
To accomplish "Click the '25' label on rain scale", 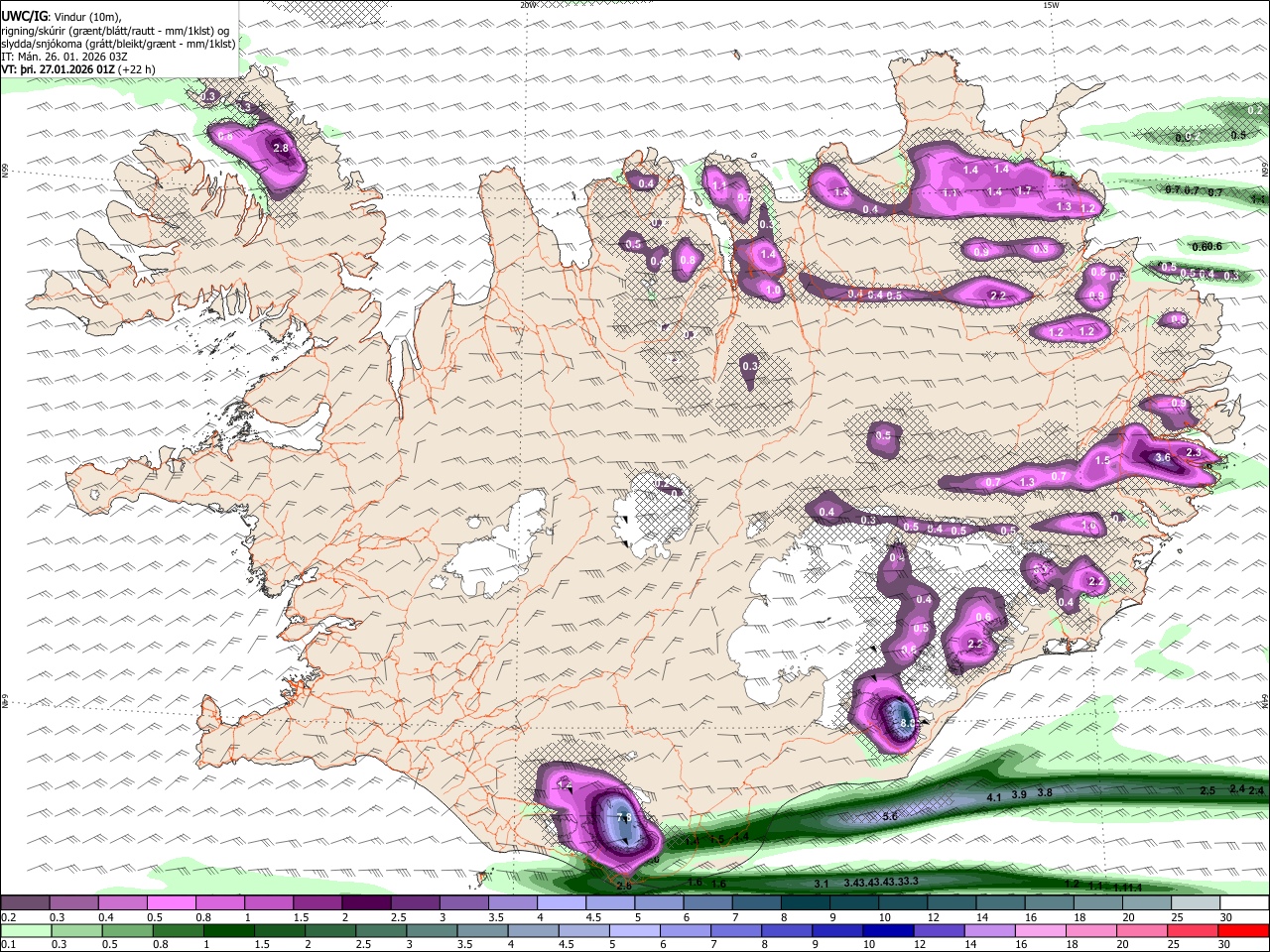I will [1175, 944].
